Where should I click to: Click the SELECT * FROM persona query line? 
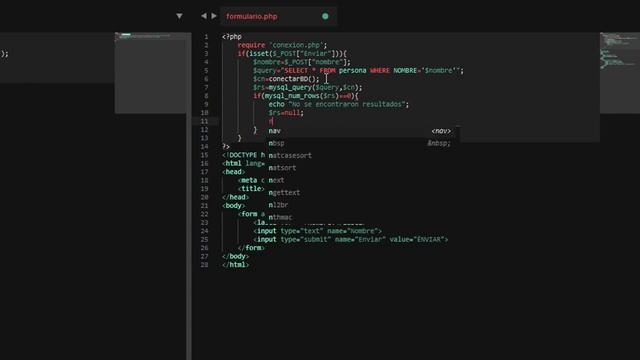point(358,71)
